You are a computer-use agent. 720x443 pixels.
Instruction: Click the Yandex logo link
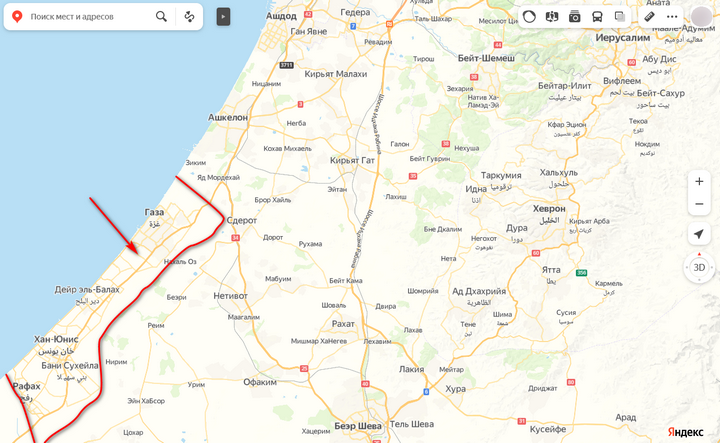[x=685, y=432]
